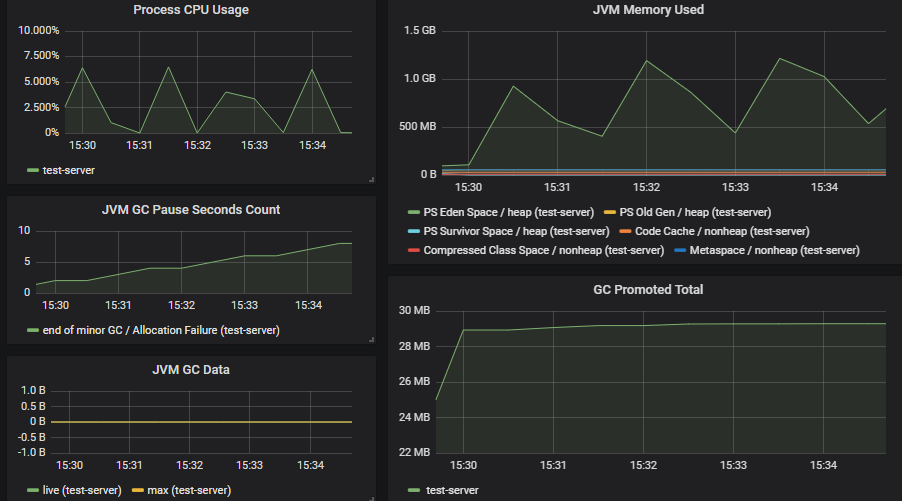Viewport: 902px width, 501px height.
Task: Click the Compressed Class Space red color swatch
Action: coord(414,250)
